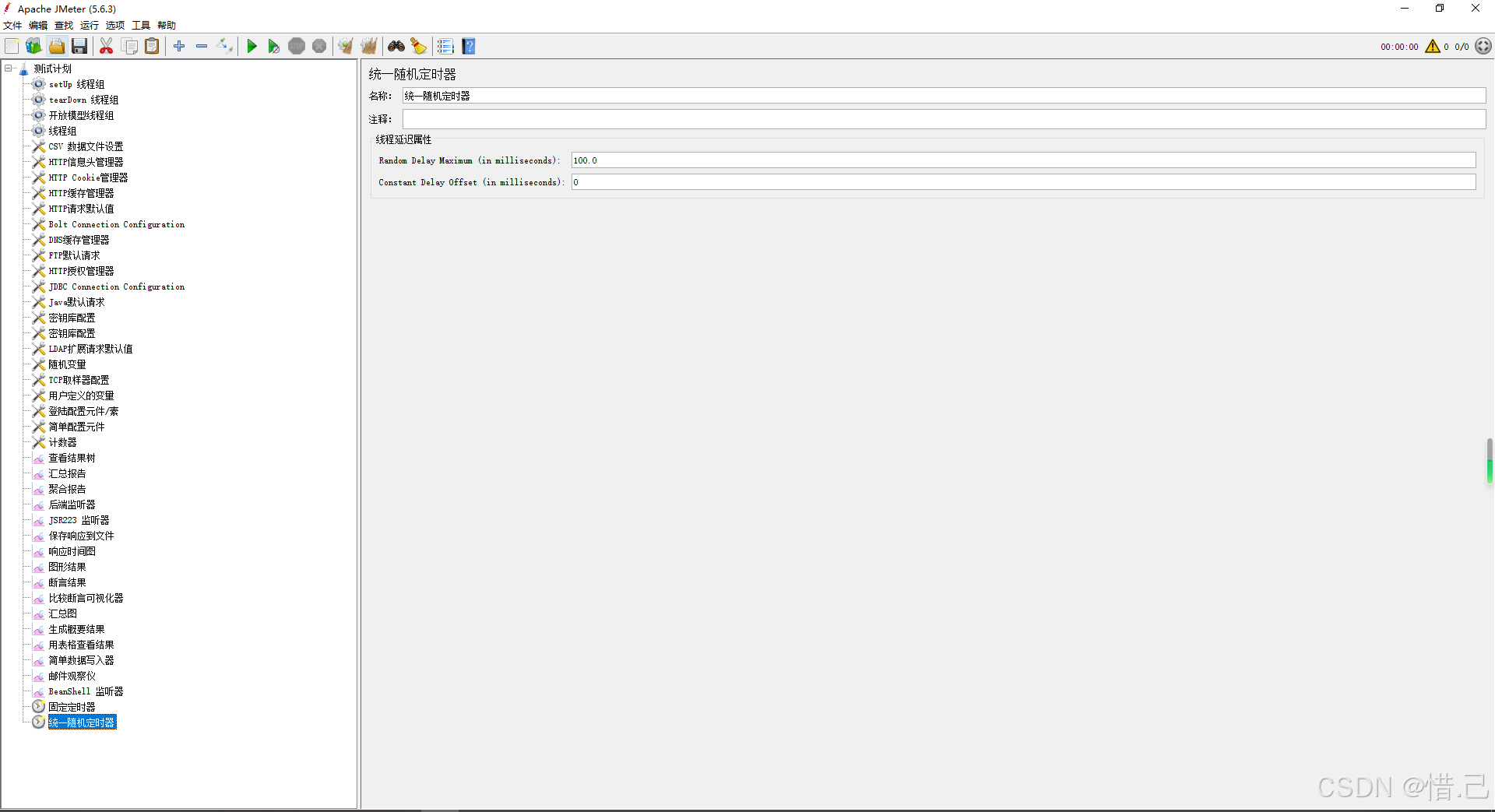Open the 查找 menu
The height and width of the screenshot is (812, 1495).
[x=64, y=26]
